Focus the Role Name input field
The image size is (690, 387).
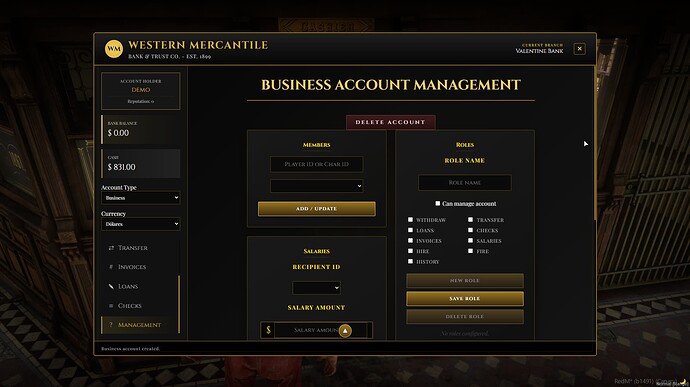click(x=465, y=182)
